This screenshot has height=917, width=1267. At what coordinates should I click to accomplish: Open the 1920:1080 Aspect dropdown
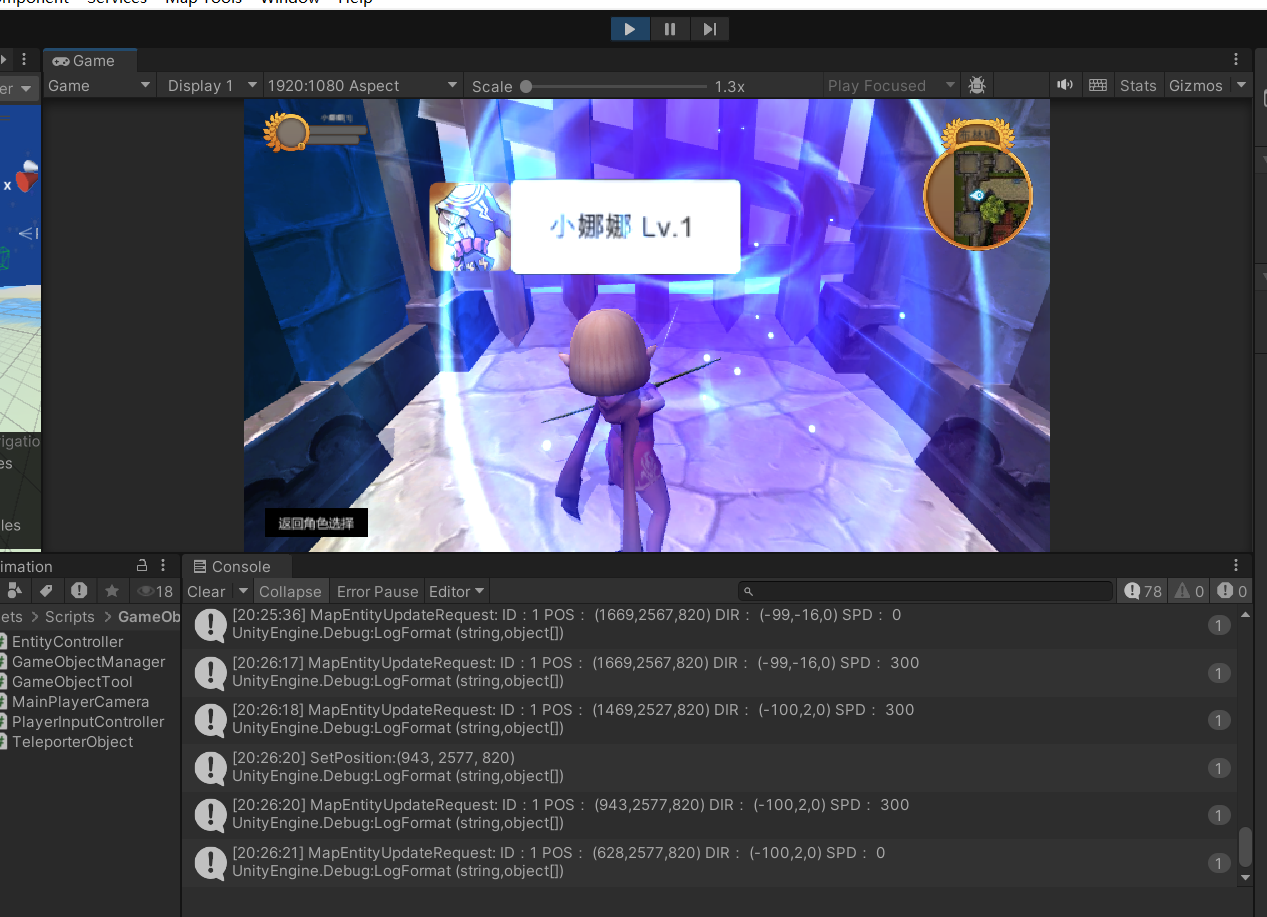pyautogui.click(x=361, y=85)
